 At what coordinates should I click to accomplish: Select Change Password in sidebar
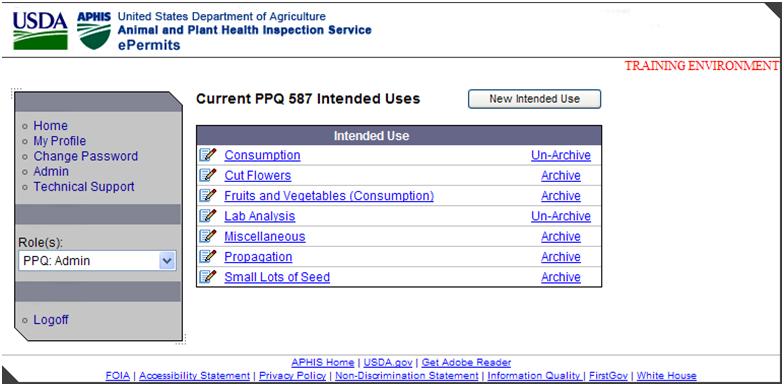point(86,156)
